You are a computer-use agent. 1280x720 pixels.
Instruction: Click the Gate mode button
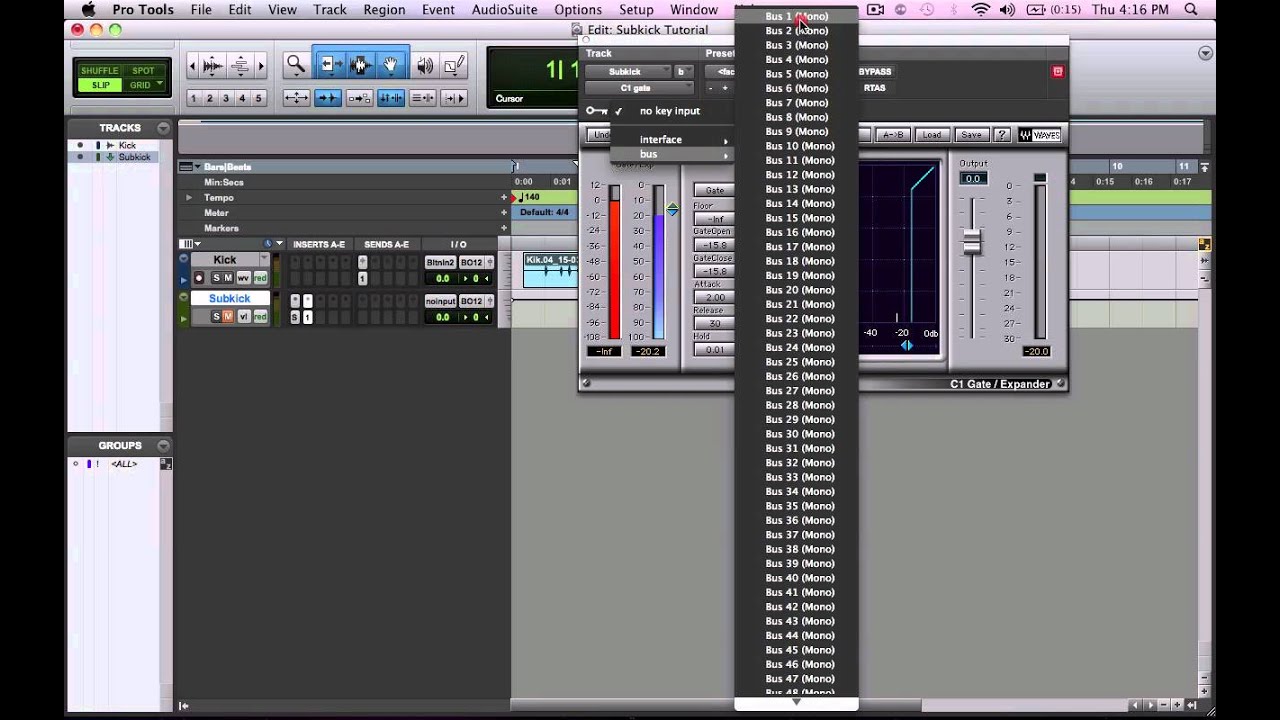[715, 190]
